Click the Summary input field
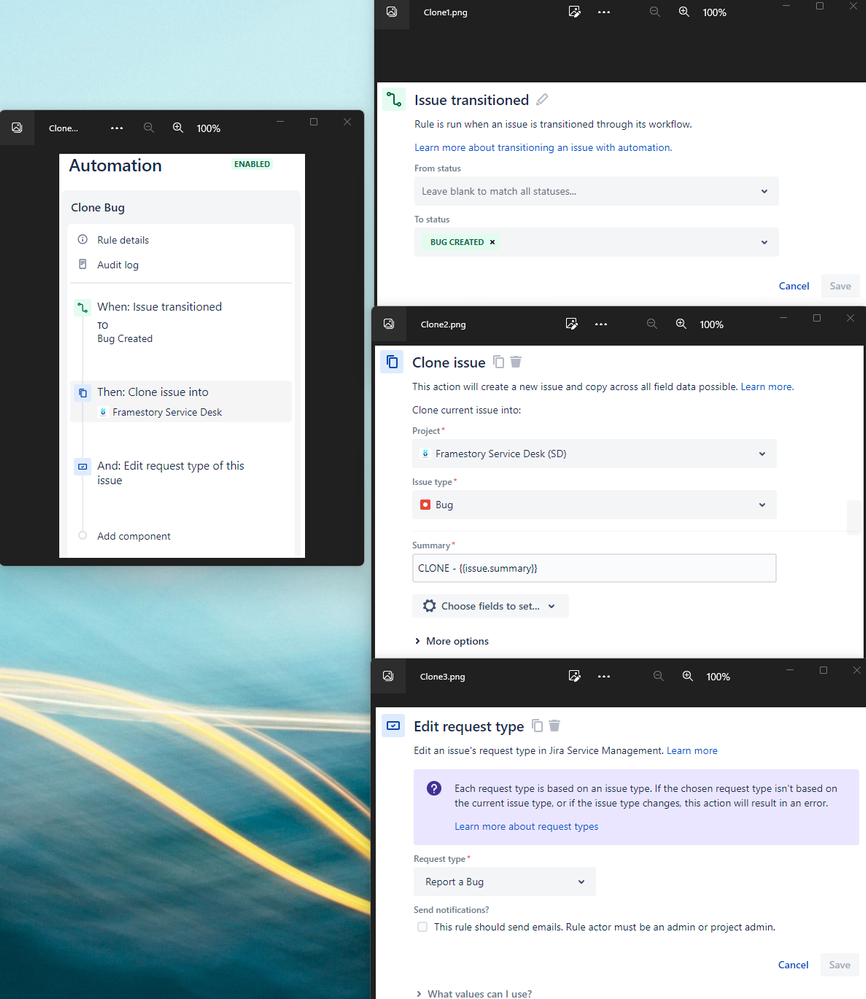The image size is (866, 999). pyautogui.click(x=594, y=568)
